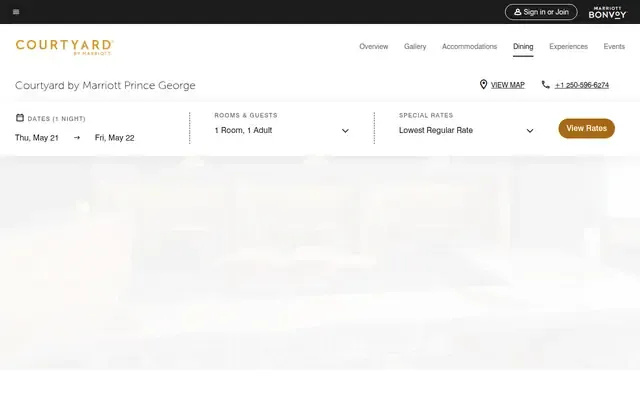The width and height of the screenshot is (640, 400).
Task: Open the Events tab
Action: click(614, 47)
